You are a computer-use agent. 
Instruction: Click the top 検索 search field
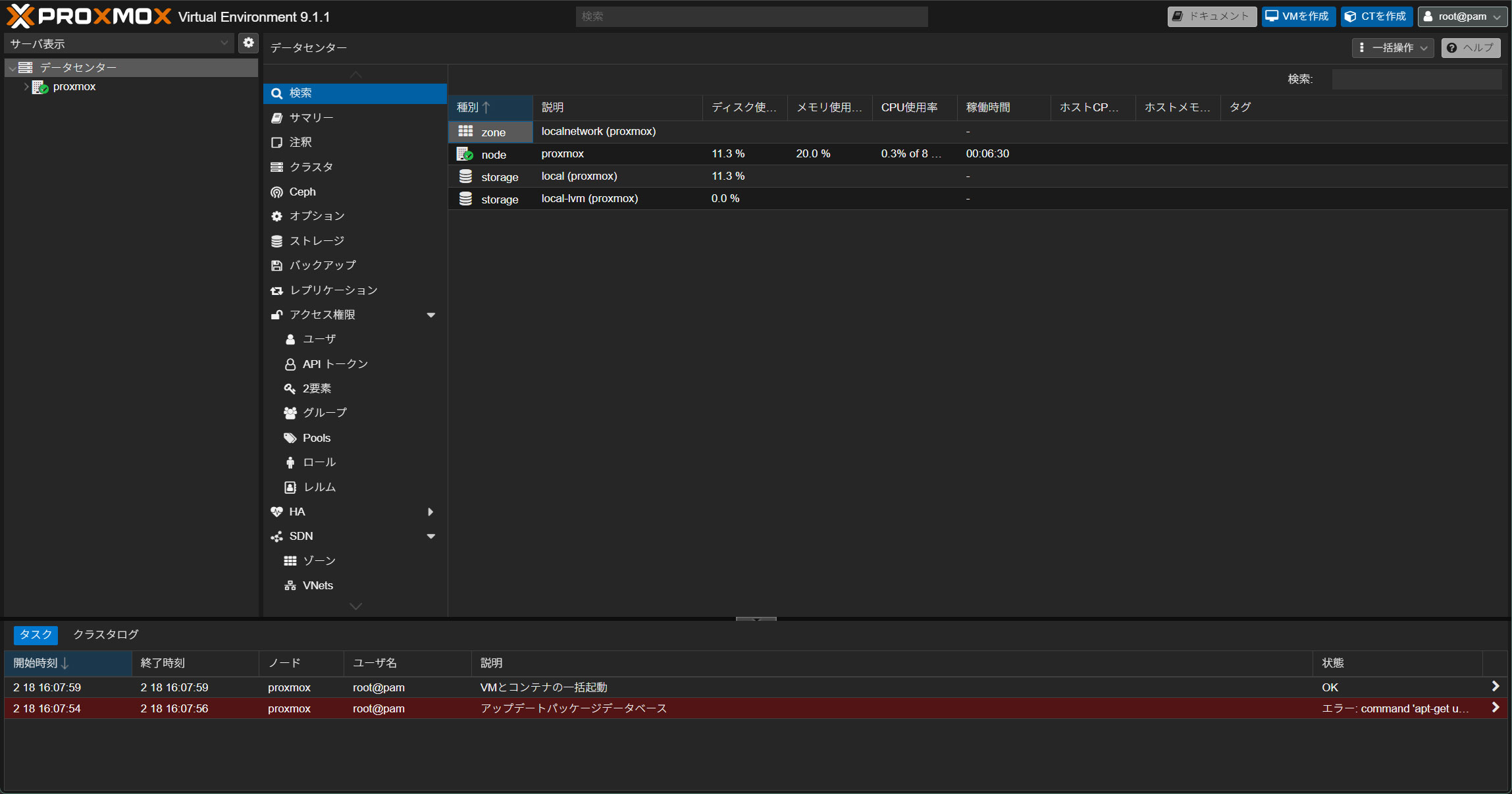tap(751, 16)
